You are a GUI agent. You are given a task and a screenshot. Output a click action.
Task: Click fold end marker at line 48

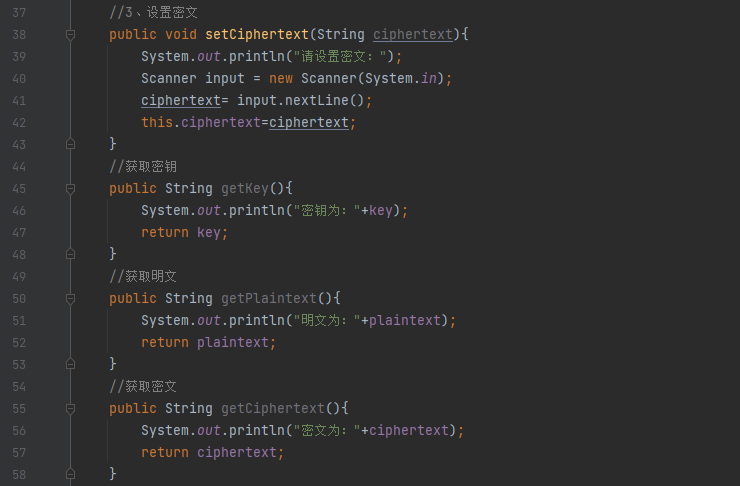pos(70,254)
